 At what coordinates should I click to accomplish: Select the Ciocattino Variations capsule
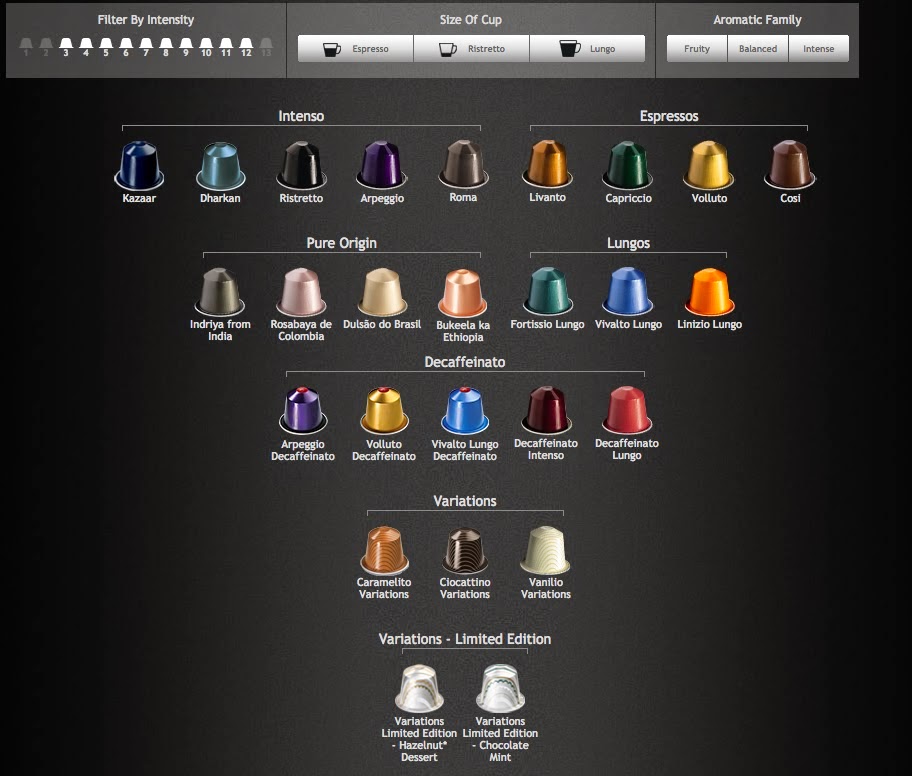coord(465,550)
